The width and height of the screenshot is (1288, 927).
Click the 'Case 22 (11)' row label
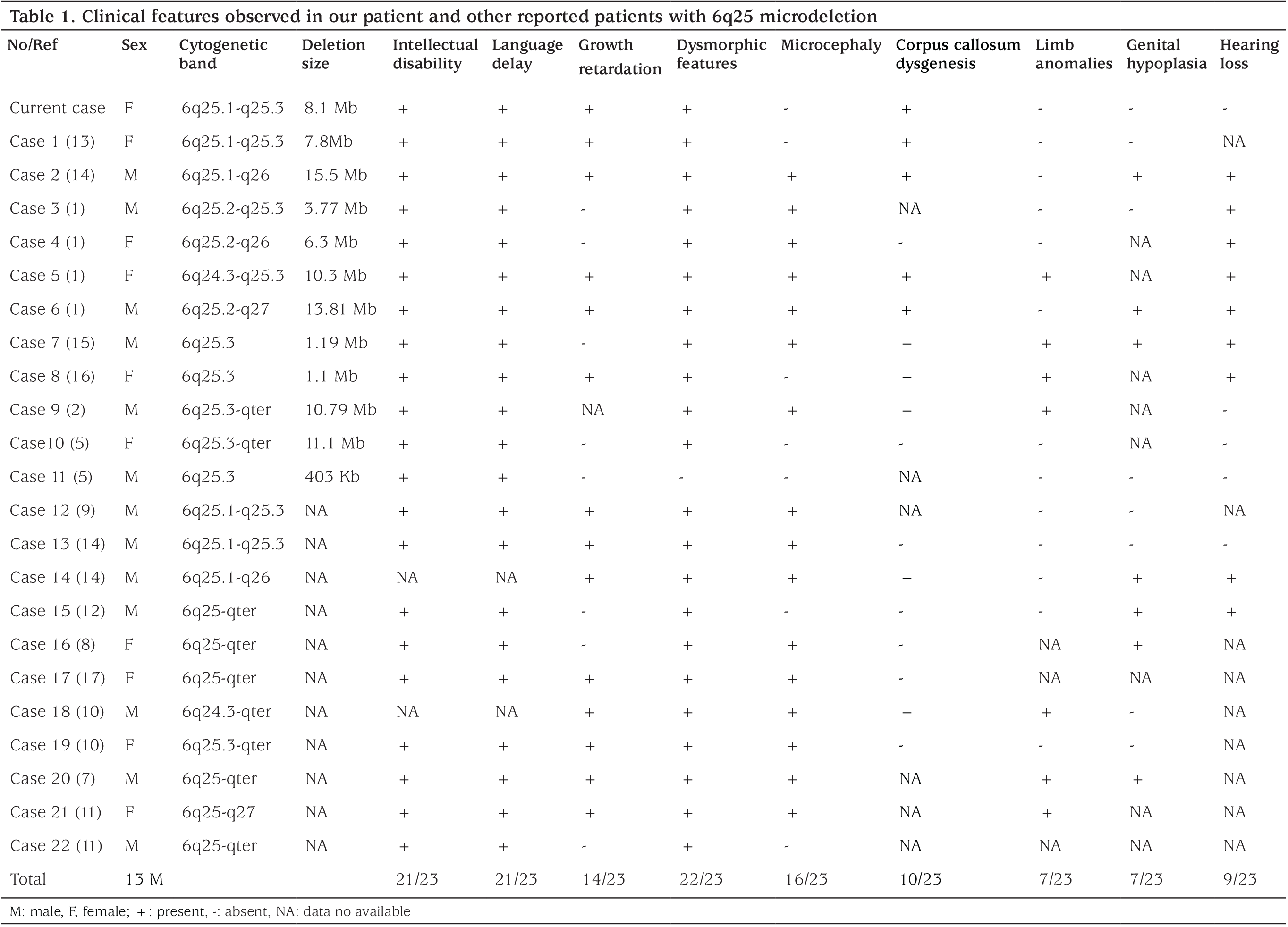pos(56,845)
